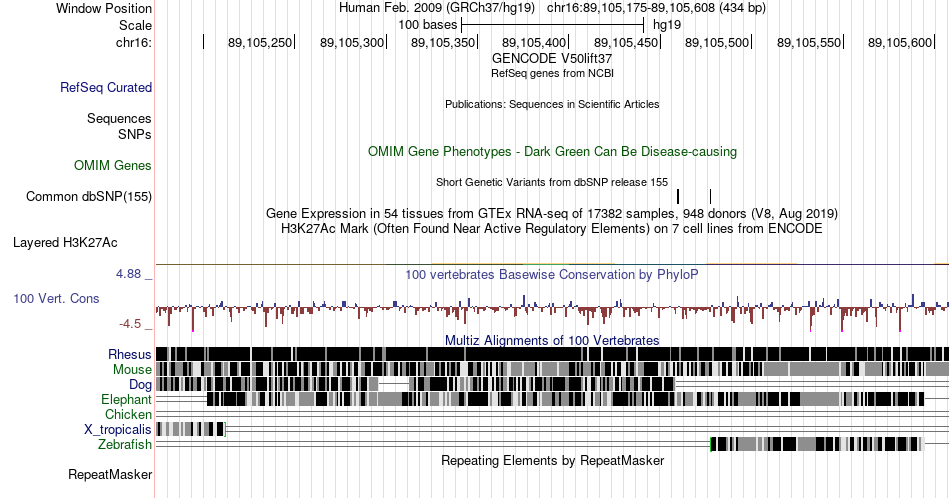950x498 pixels.
Task: Click the chr16: ruler label
Action: 134,42
